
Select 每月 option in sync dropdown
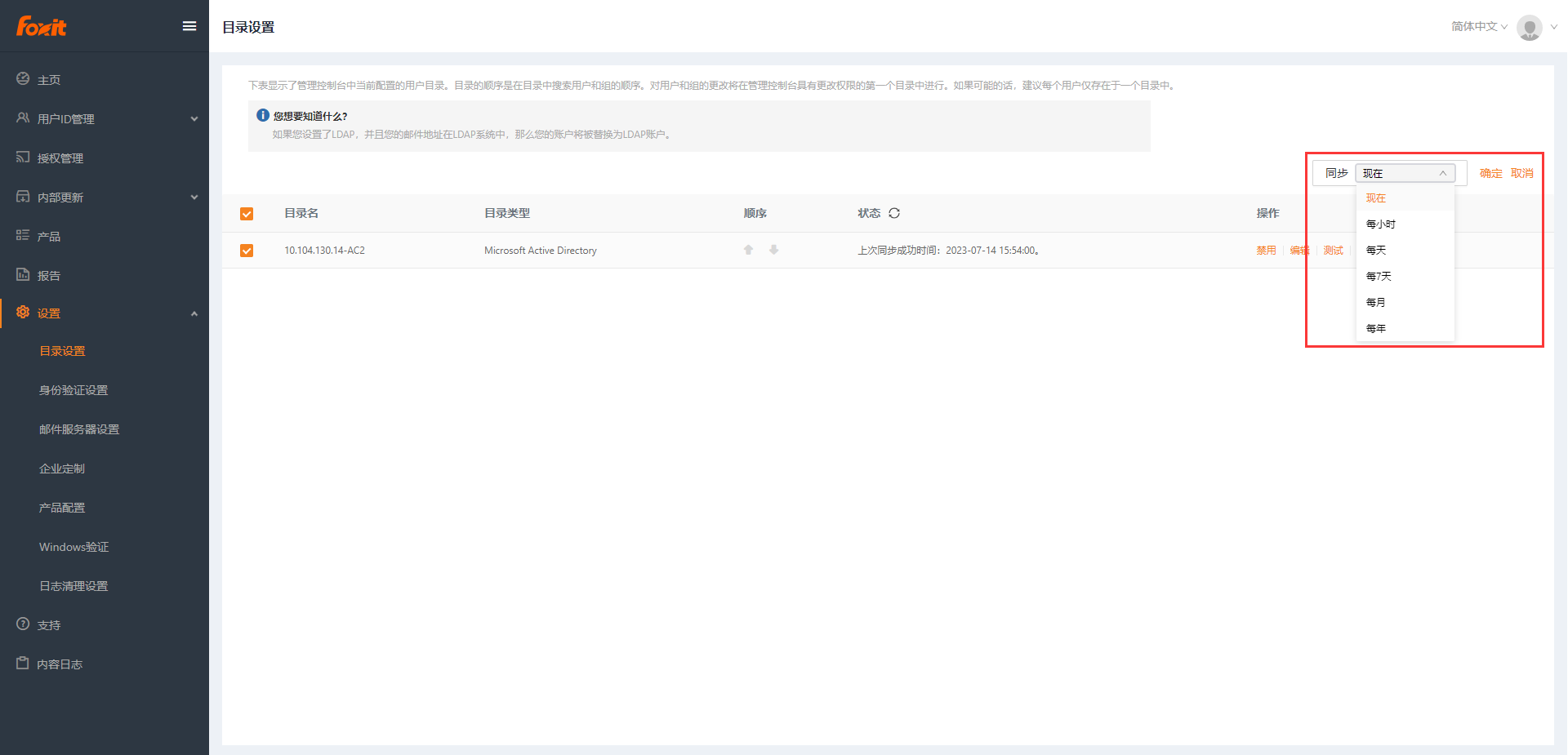tap(1405, 302)
